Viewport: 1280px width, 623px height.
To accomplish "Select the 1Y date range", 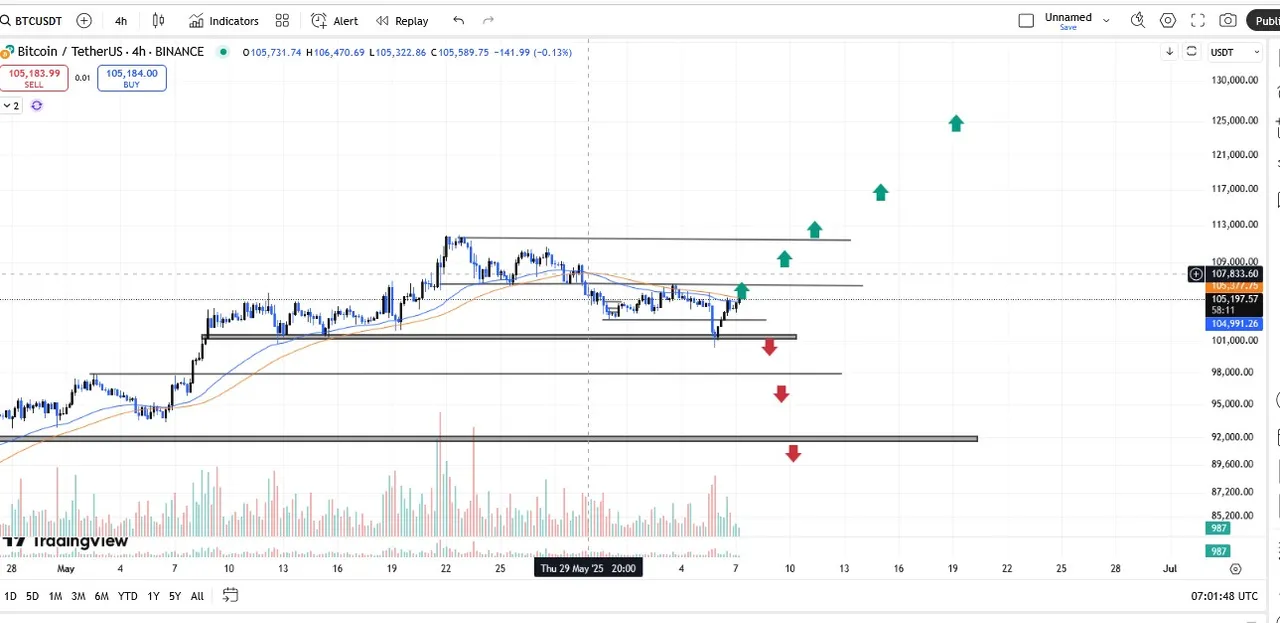I will click(153, 596).
